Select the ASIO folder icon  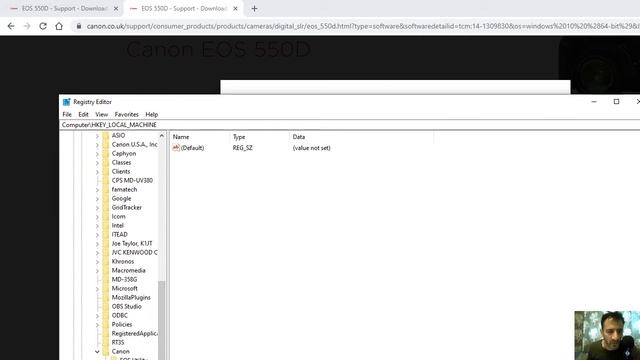point(106,136)
